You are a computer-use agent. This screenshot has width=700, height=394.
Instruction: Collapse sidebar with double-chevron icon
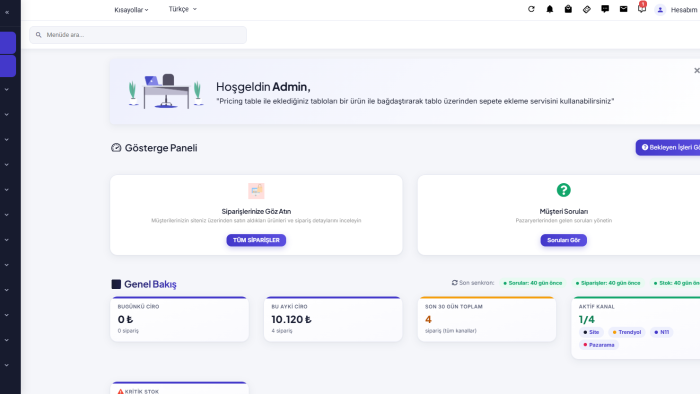7,12
